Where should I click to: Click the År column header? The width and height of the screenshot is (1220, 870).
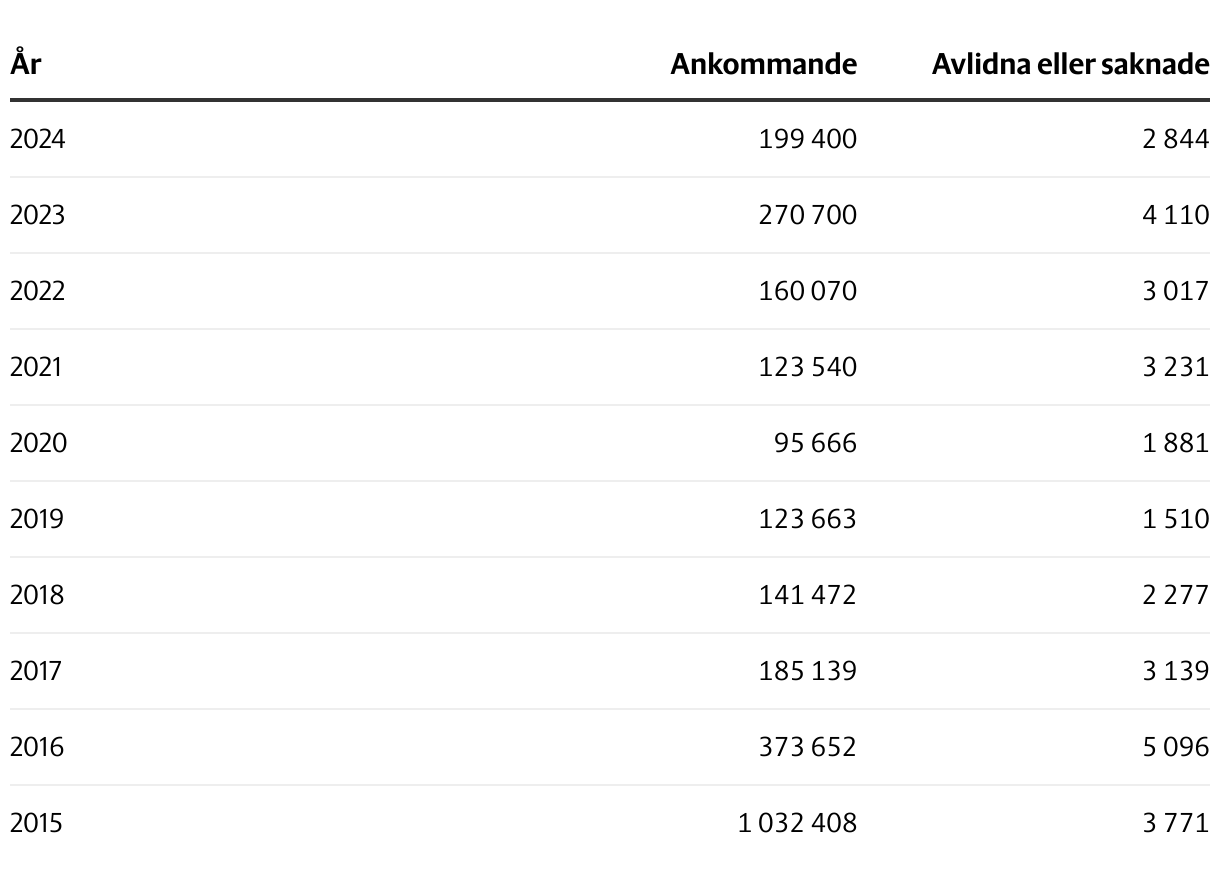(25, 64)
